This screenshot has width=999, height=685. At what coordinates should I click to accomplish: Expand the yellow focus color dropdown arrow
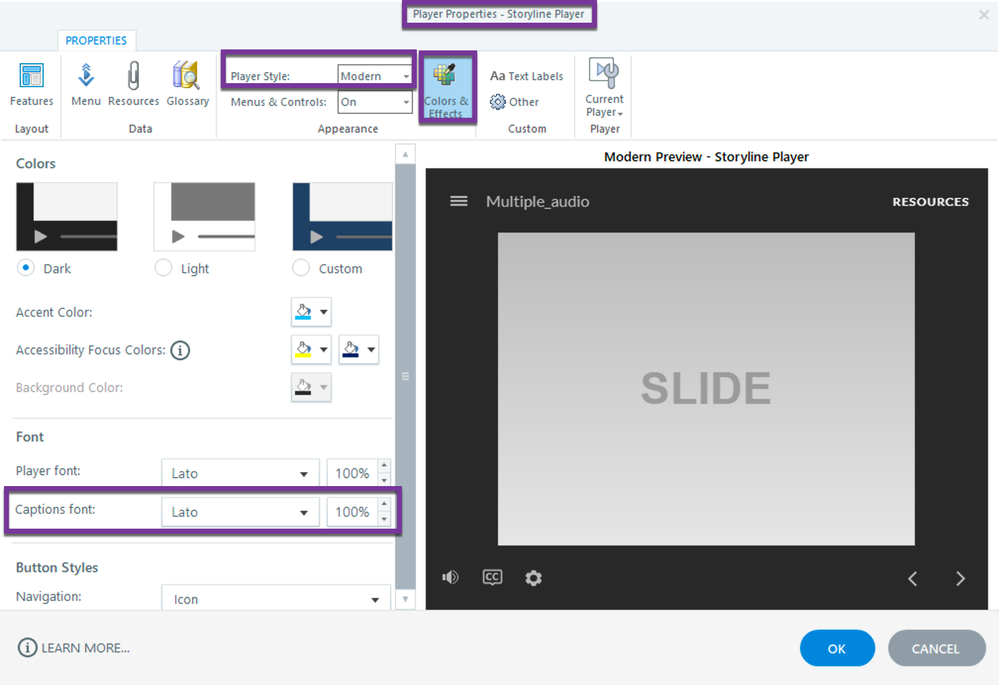tap(324, 350)
